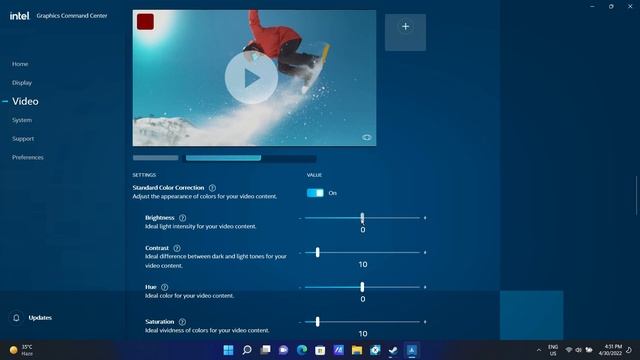640x360 pixels.
Task: Open the Updates notifications
Action: tap(40, 318)
